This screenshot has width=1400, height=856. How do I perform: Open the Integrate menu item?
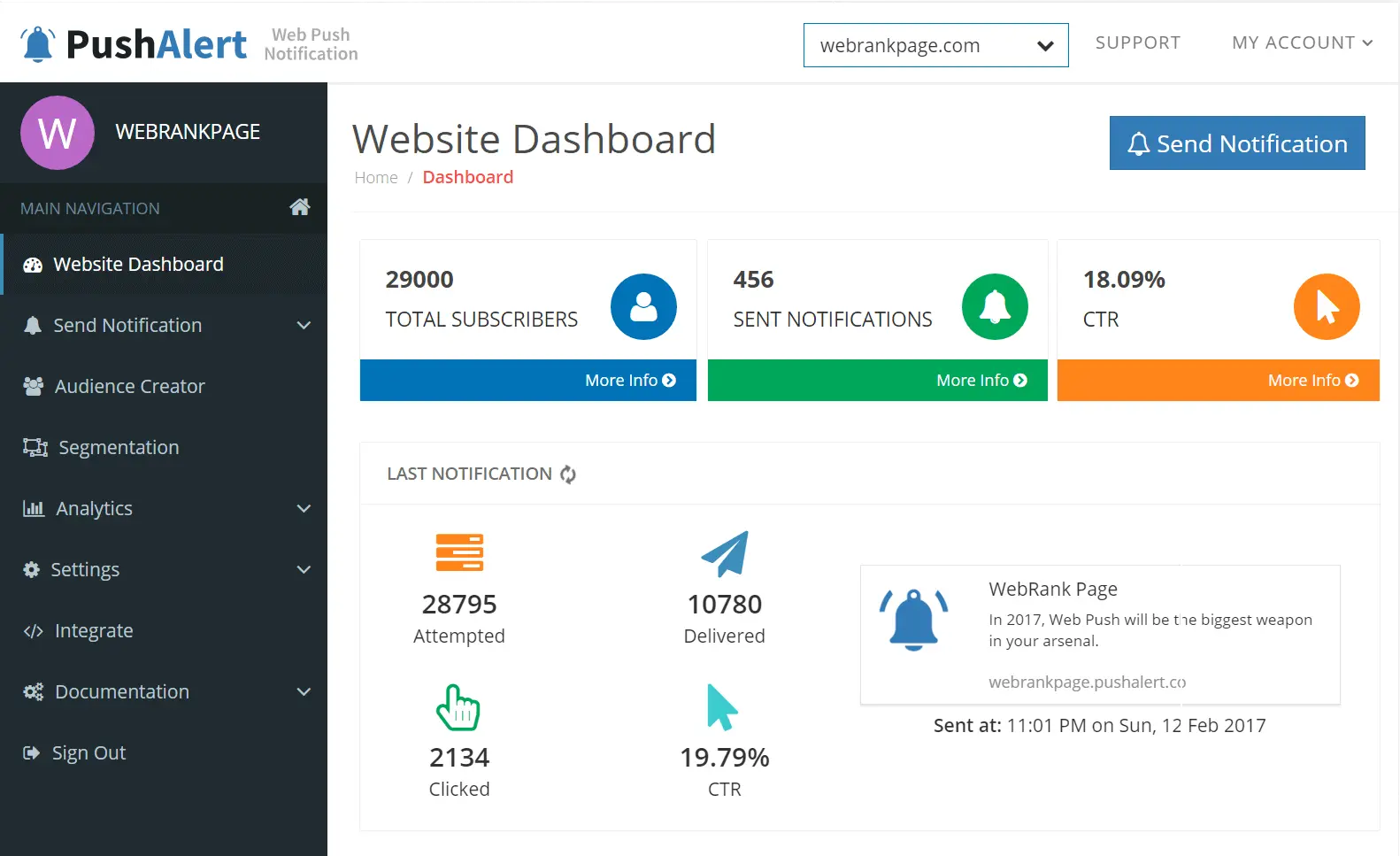coord(164,630)
